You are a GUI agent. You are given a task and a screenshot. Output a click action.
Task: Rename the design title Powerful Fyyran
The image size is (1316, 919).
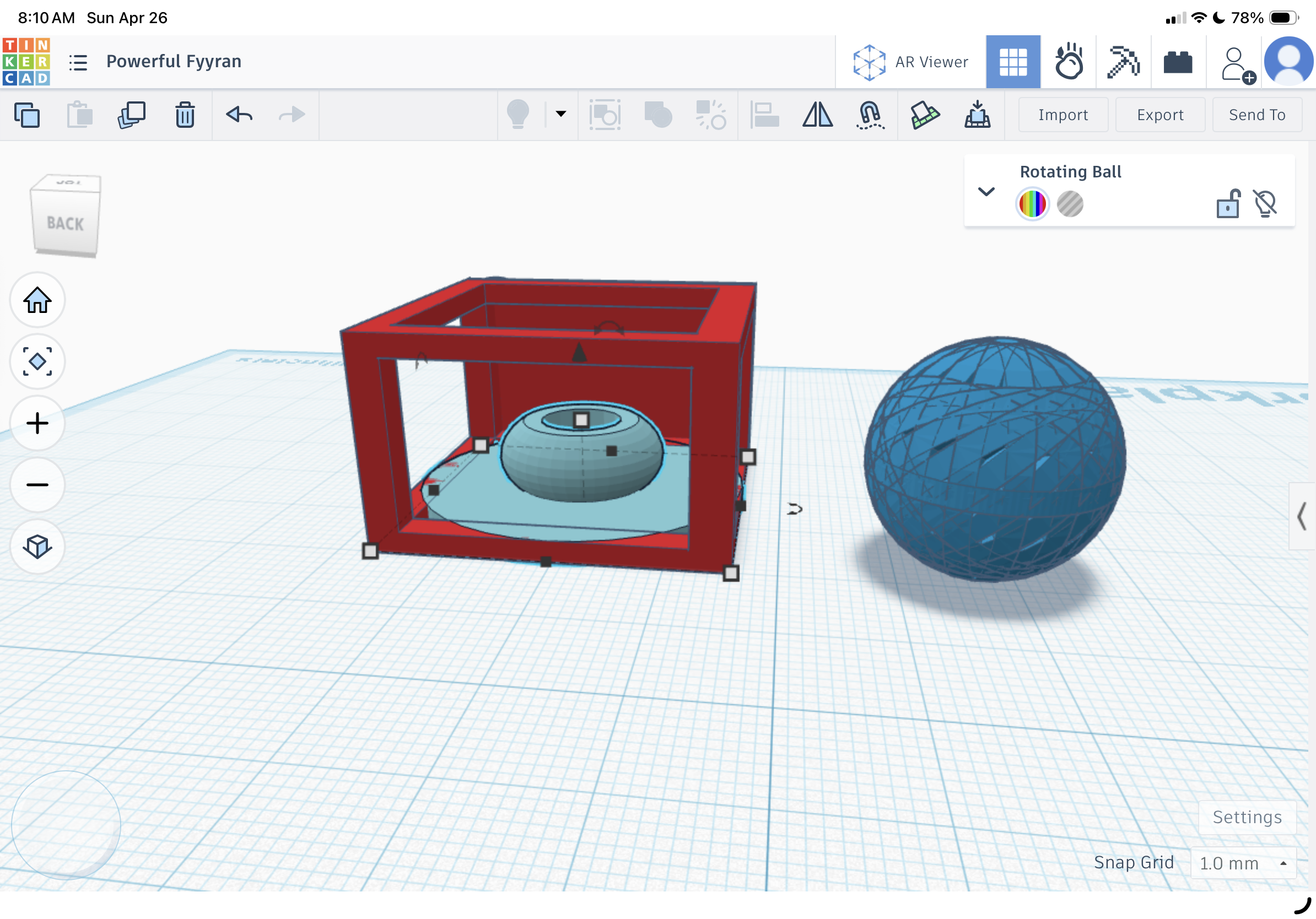[x=174, y=61]
